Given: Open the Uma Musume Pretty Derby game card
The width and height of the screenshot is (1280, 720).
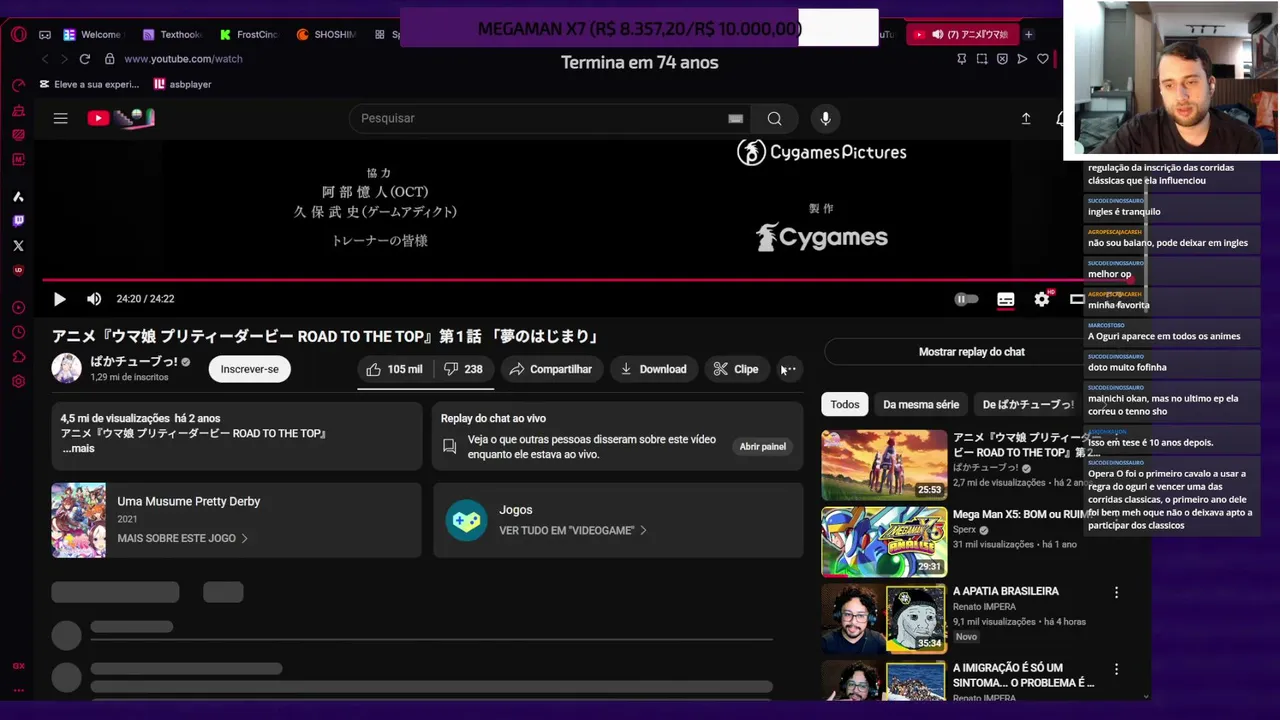Looking at the screenshot, I should pyautogui.click(x=236, y=520).
